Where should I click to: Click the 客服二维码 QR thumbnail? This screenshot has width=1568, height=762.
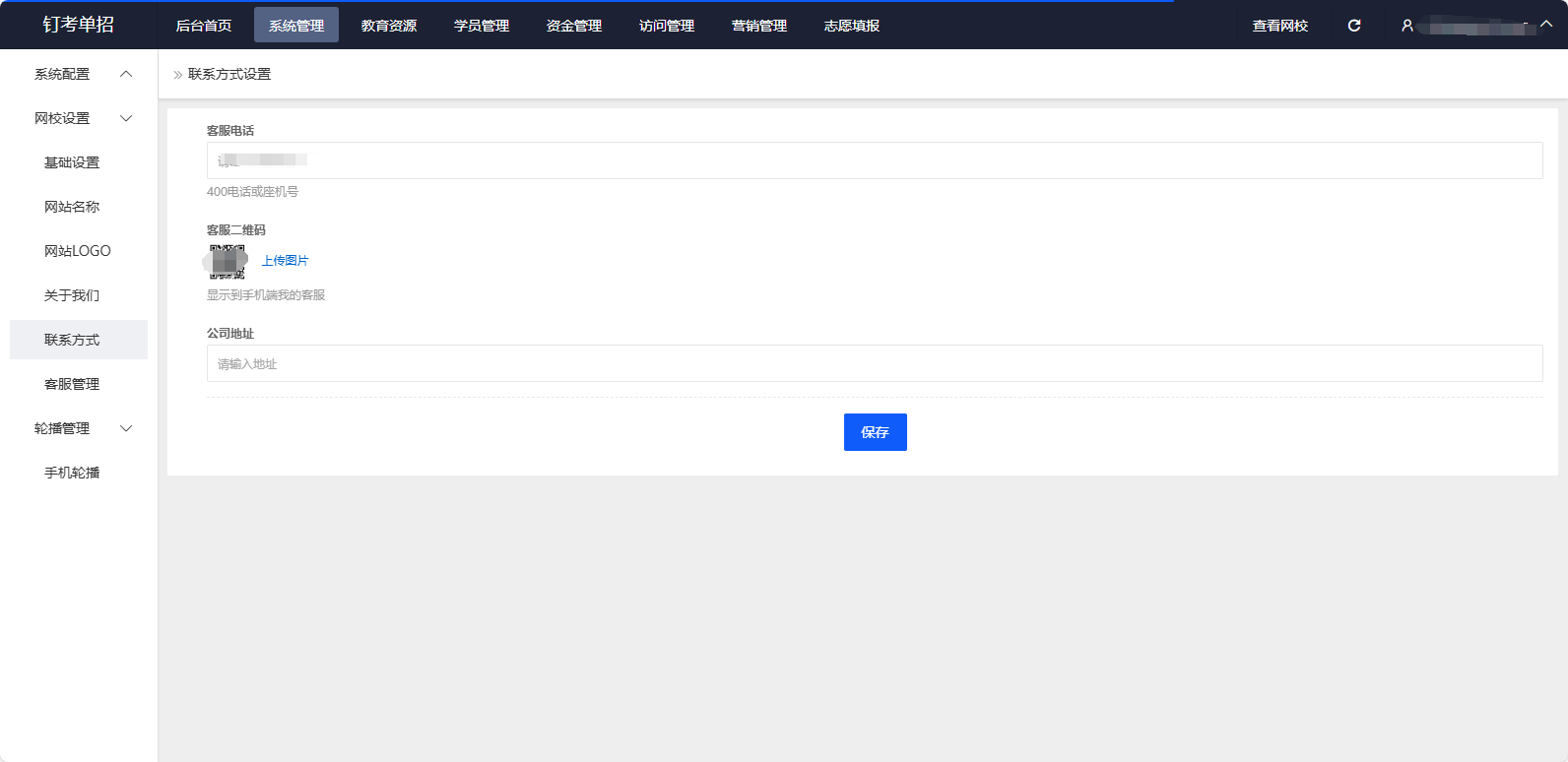[228, 262]
